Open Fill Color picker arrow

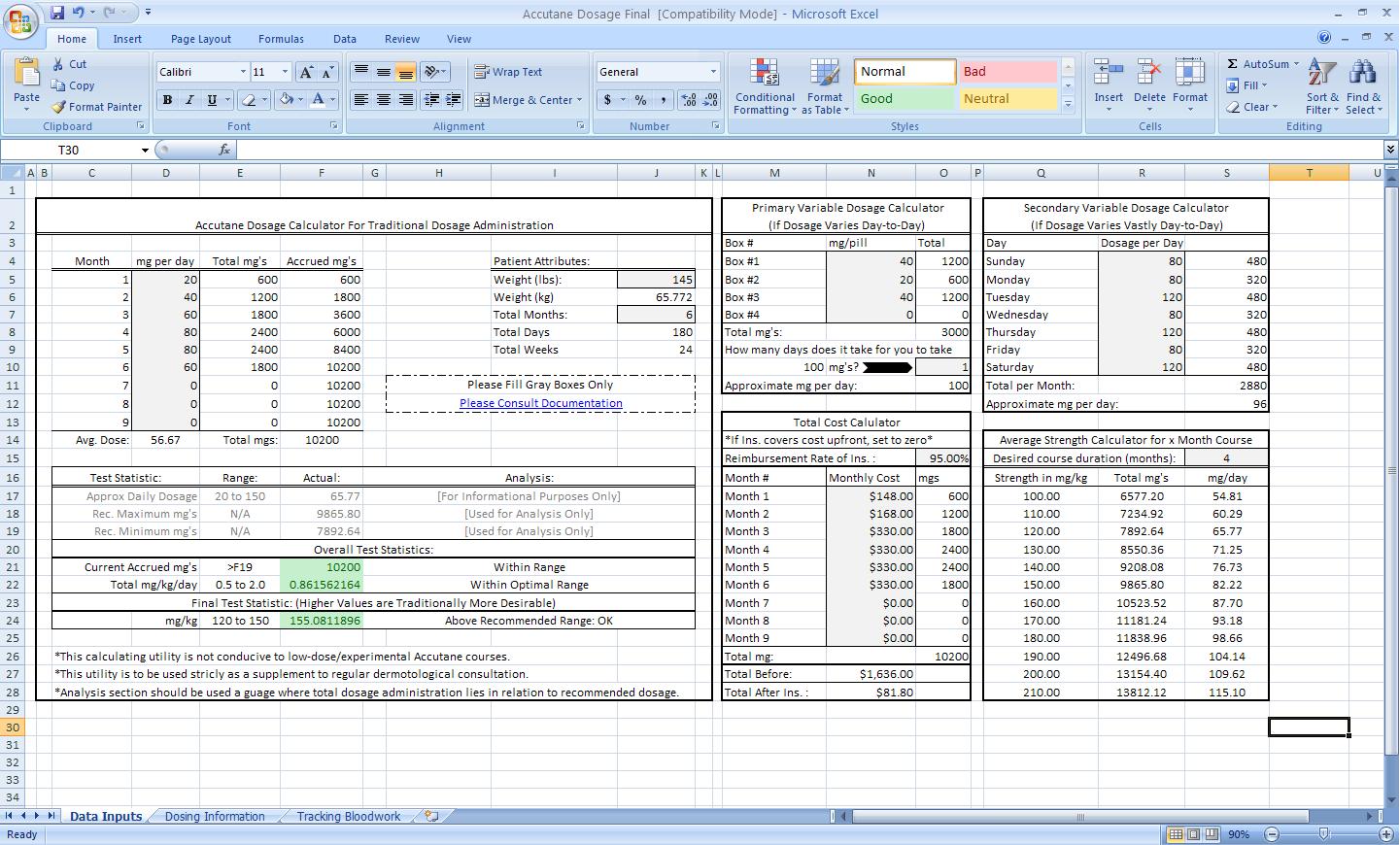[301, 100]
